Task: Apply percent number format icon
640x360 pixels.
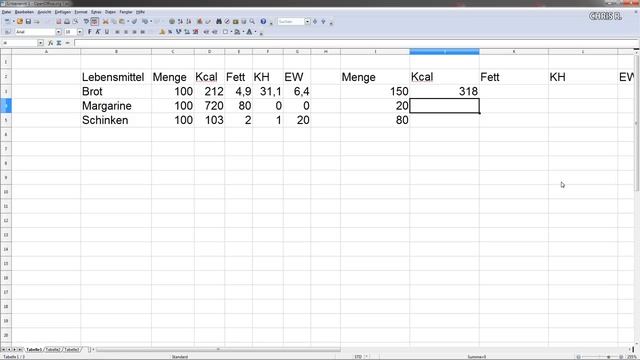Action: 170,32
